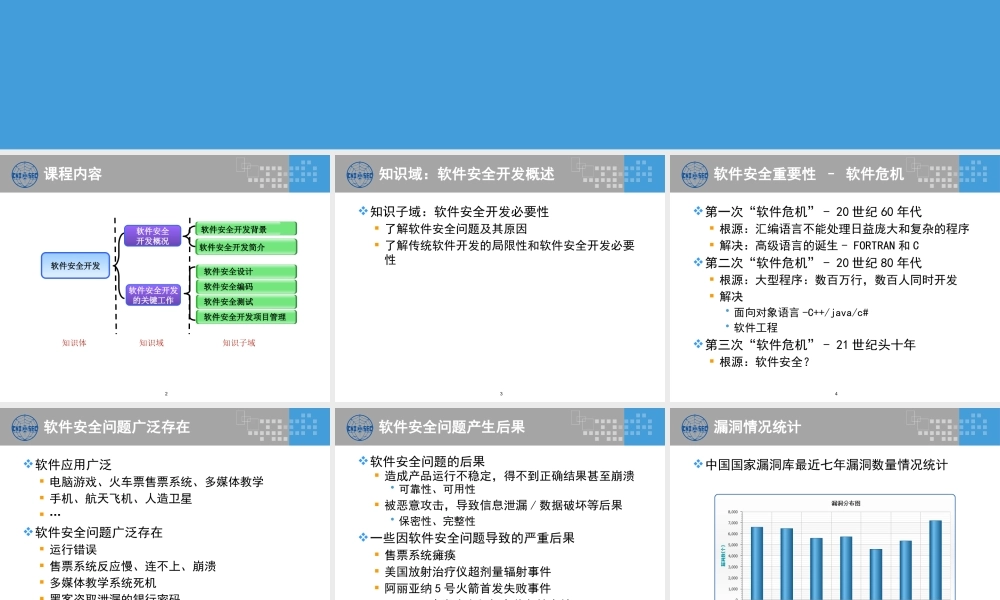Click the 软件安全开发项目管理 green box

pyautogui.click(x=245, y=317)
